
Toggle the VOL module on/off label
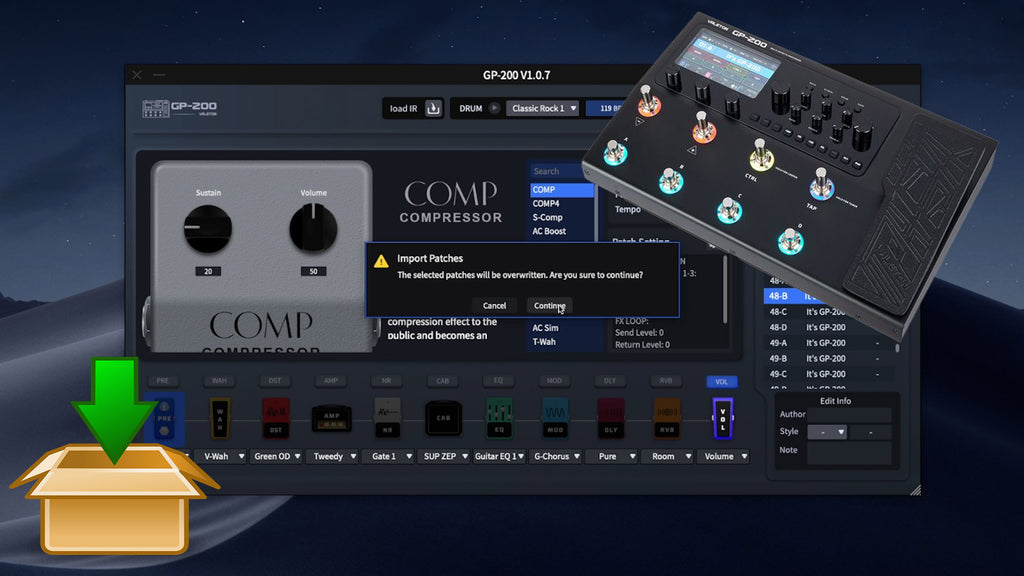pos(721,381)
